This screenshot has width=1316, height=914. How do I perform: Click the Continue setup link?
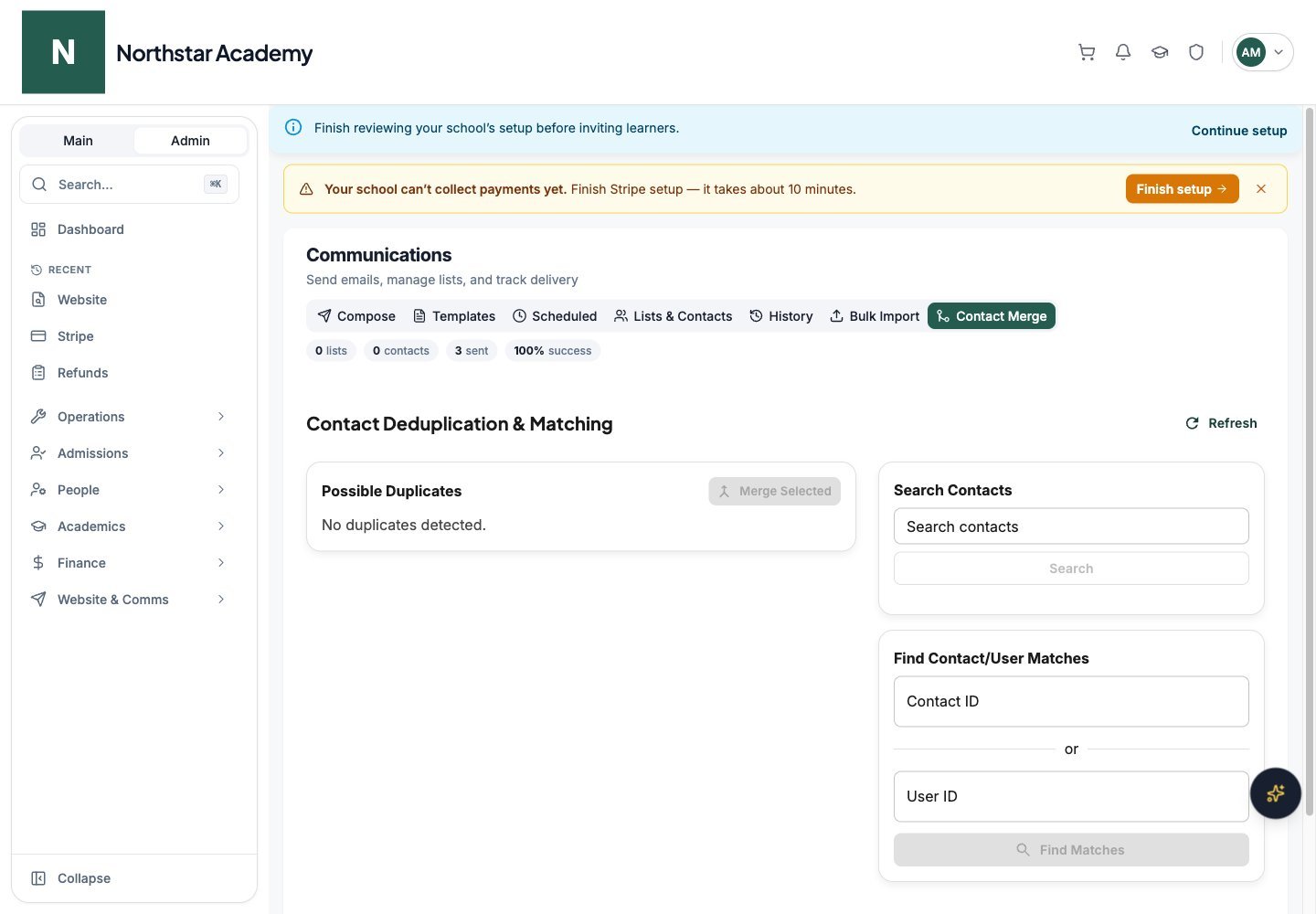(x=1238, y=131)
